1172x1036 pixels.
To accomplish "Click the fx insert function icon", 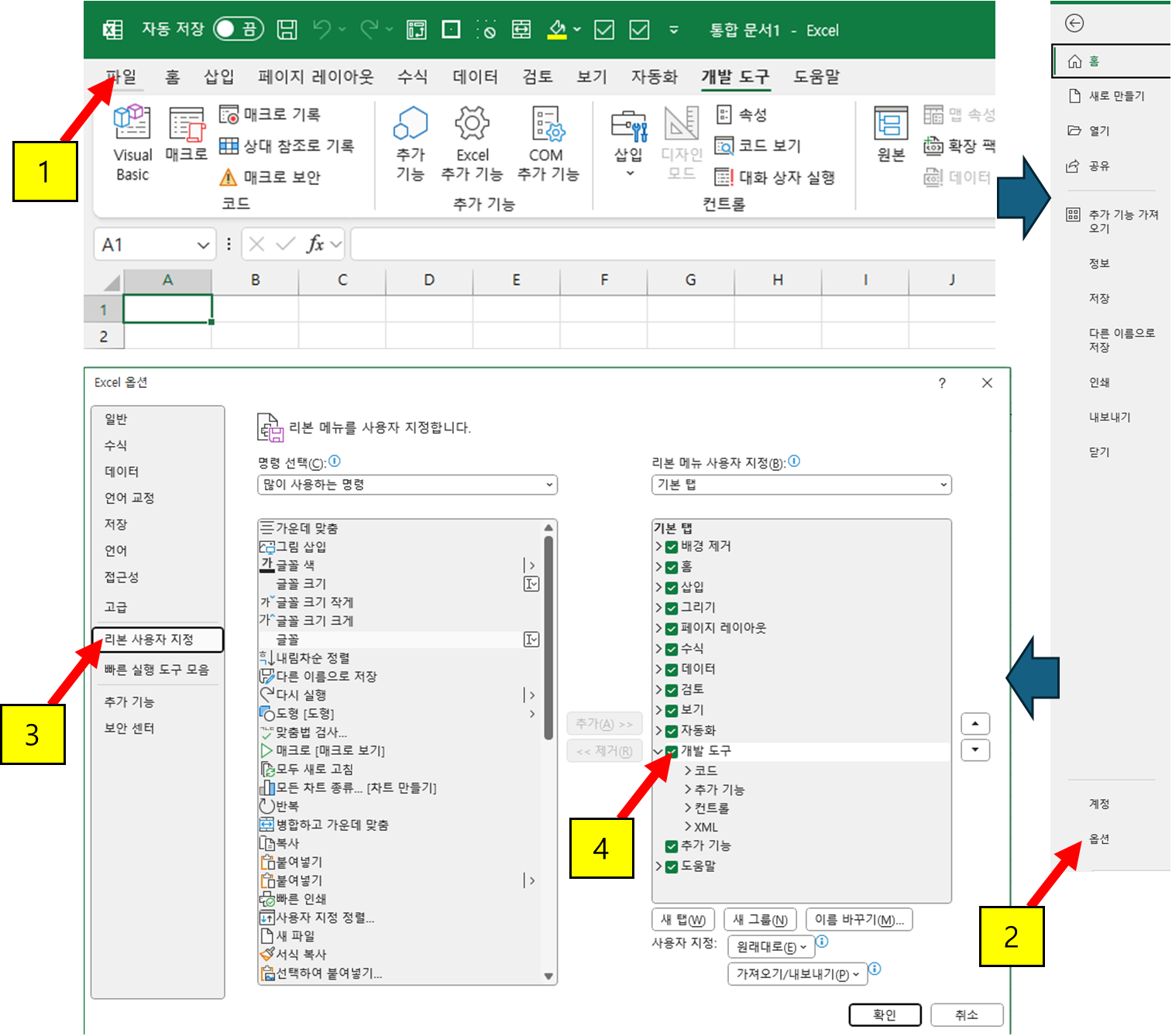I will click(314, 245).
